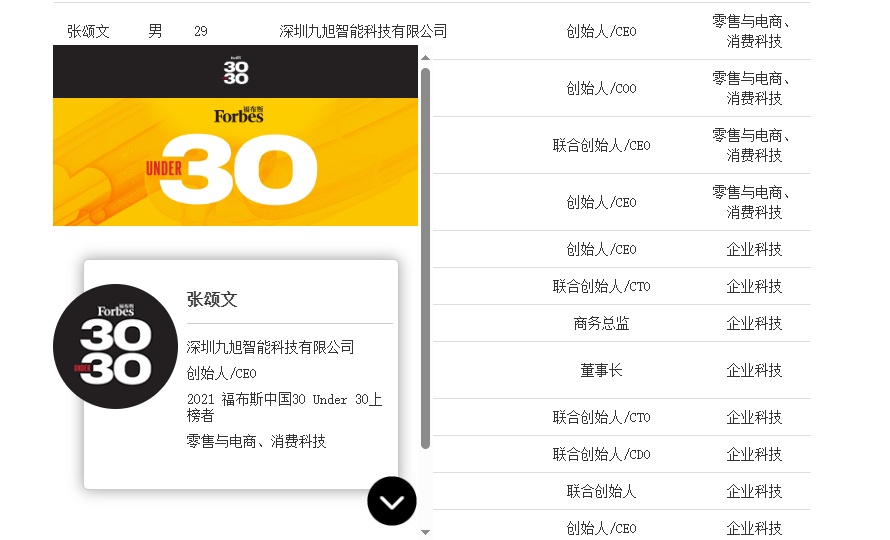Screen dimensions: 890x540
Task: Click the scrollbar up arrow
Action: coord(426,59)
